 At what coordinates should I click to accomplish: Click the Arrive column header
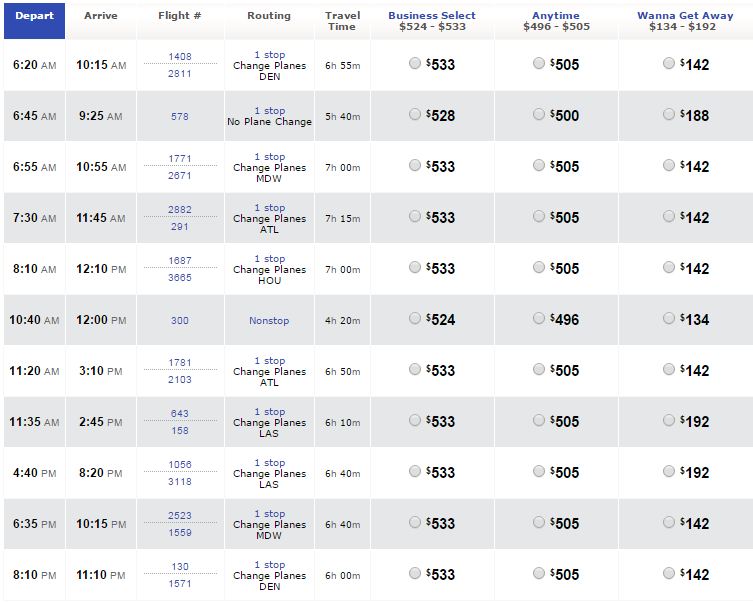pyautogui.click(x=101, y=16)
